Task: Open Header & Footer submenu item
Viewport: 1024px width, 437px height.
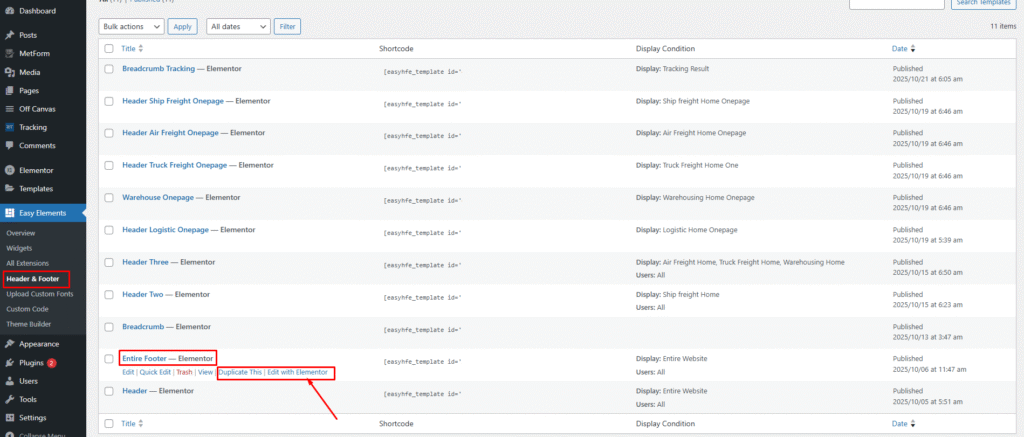Action: pos(32,278)
